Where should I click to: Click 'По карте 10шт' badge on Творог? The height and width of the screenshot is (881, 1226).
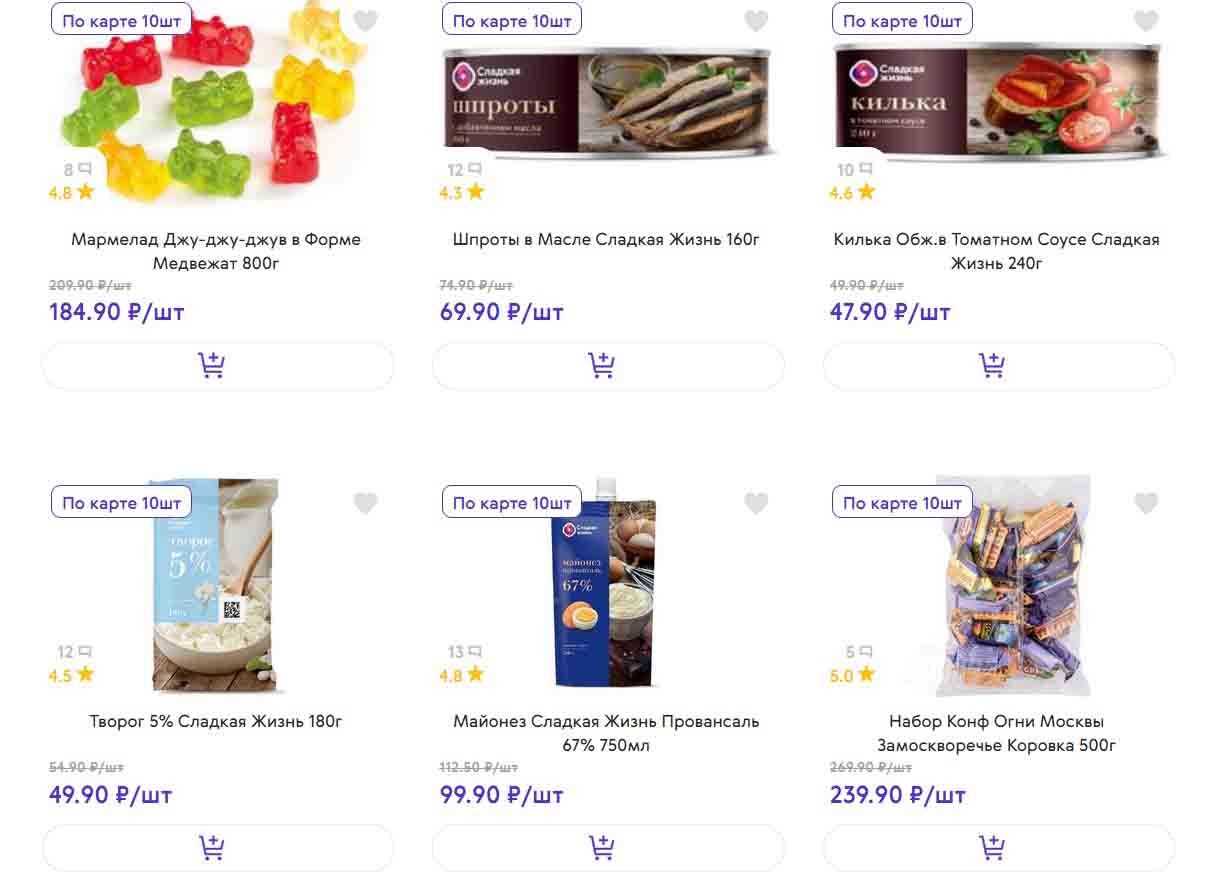(121, 503)
